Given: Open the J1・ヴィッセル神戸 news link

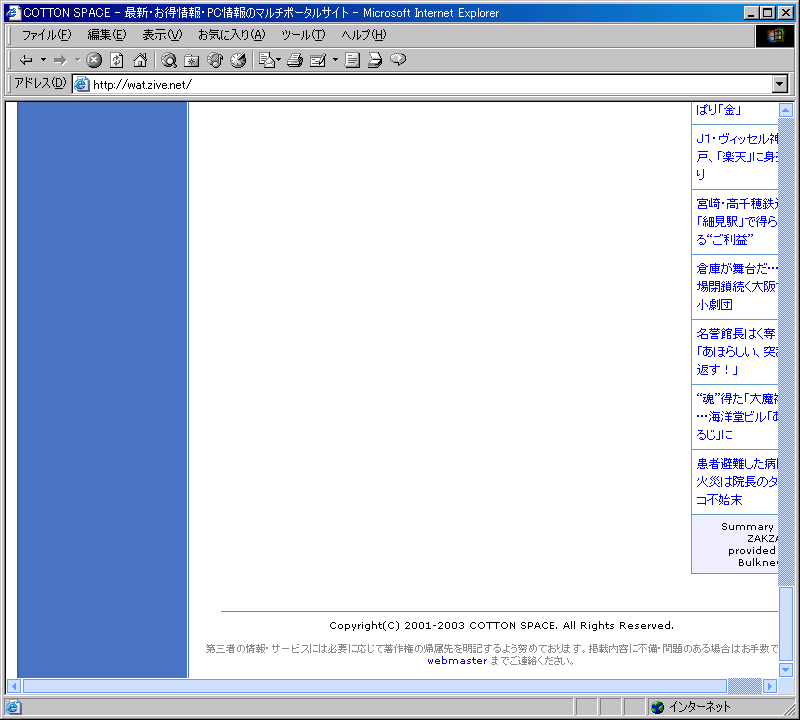Looking at the screenshot, I should point(737,157).
